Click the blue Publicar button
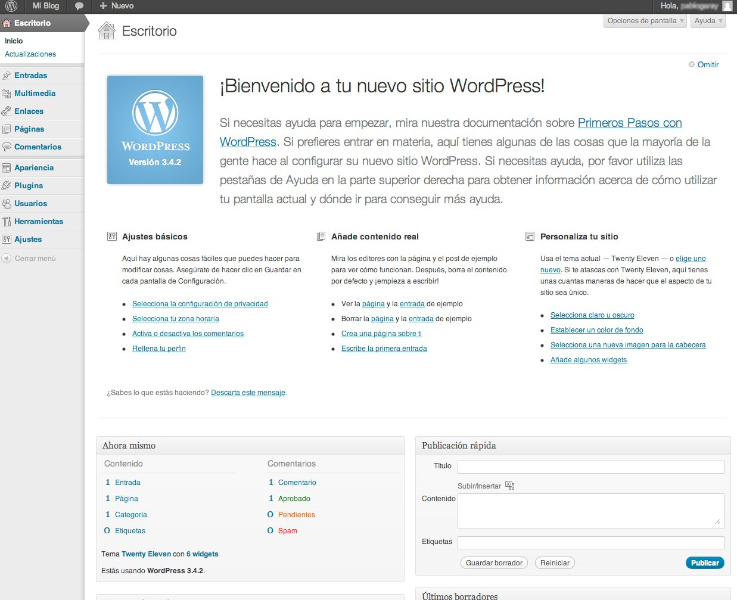This screenshot has height=600, width=737. coord(705,563)
